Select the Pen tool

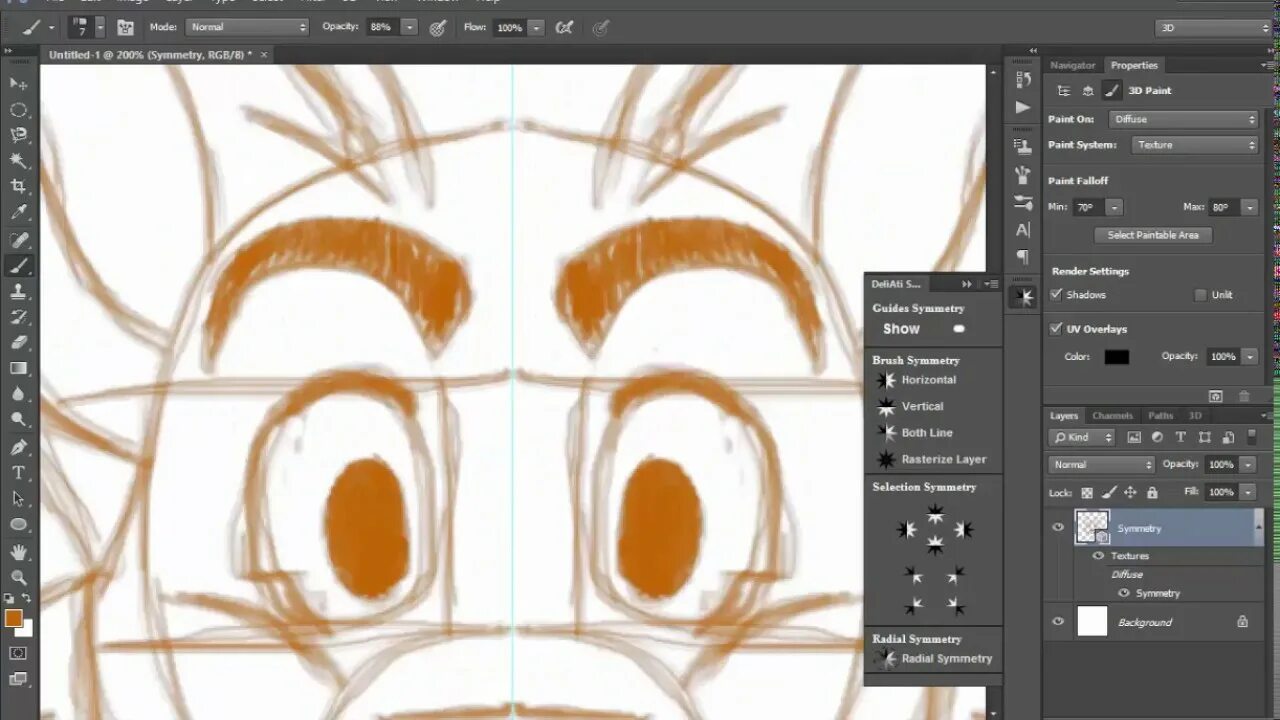[x=18, y=447]
